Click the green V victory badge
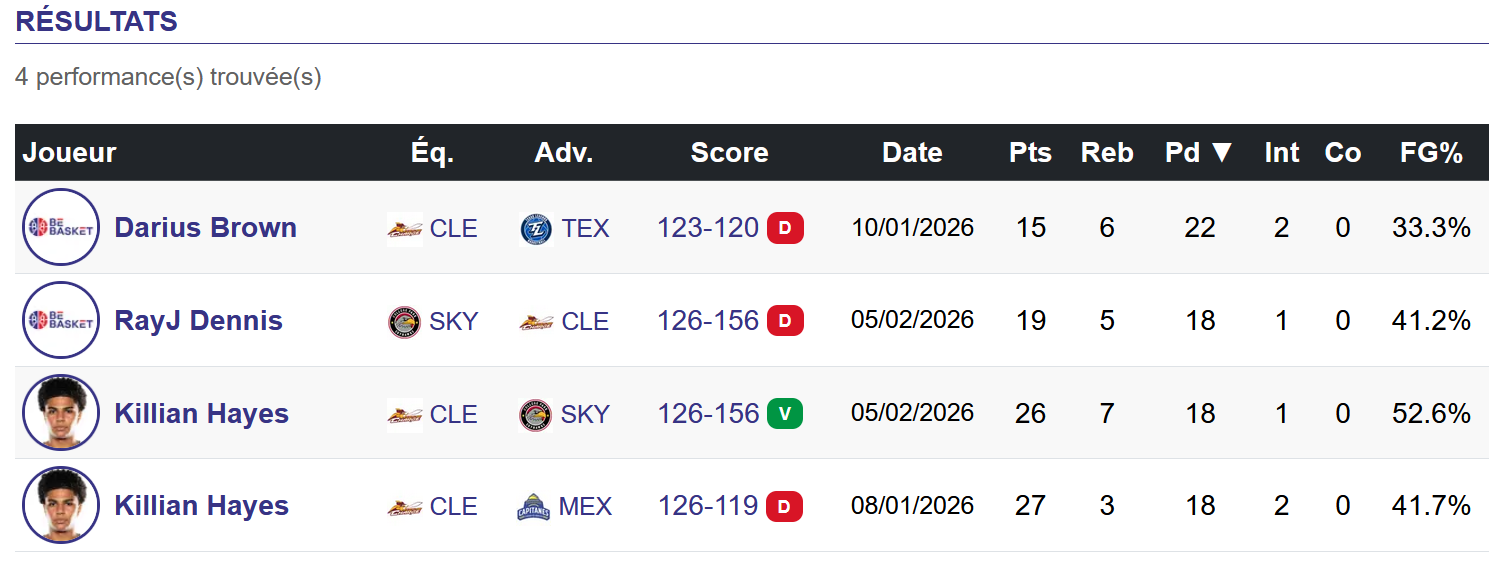Screen dimensions: 1503x563 pos(785,414)
